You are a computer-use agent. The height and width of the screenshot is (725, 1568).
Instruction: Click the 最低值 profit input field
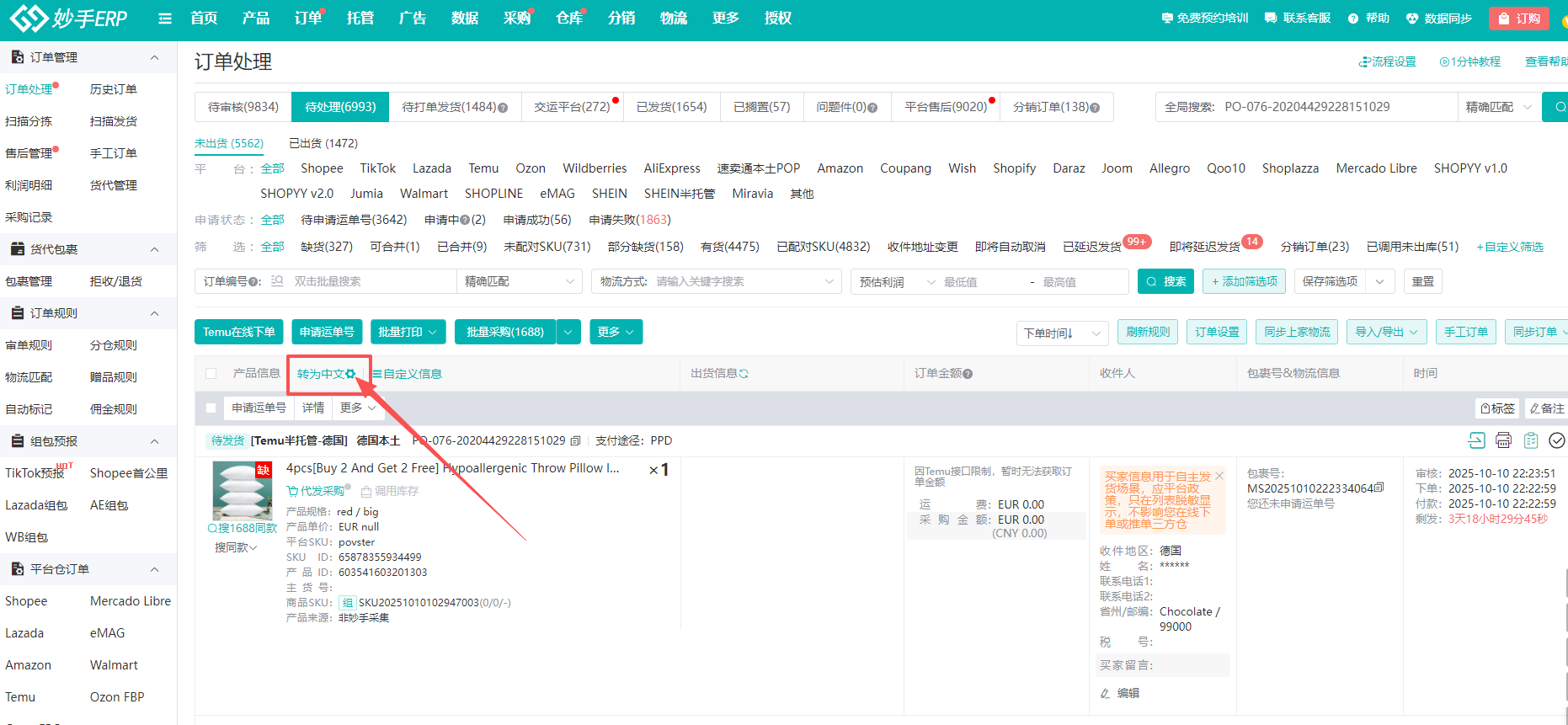click(x=981, y=282)
